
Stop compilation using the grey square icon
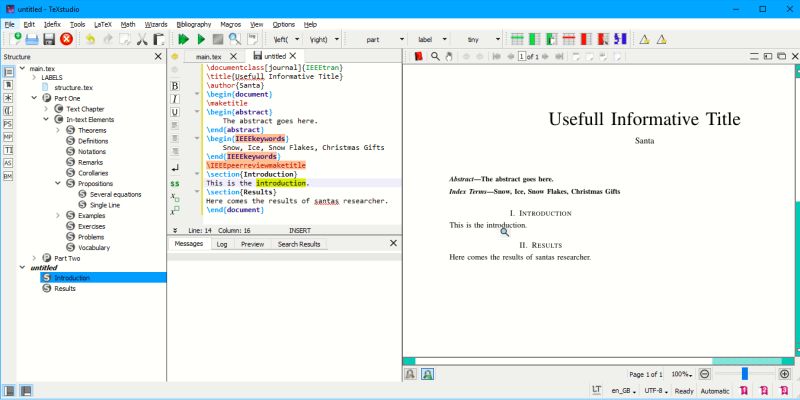(218, 39)
